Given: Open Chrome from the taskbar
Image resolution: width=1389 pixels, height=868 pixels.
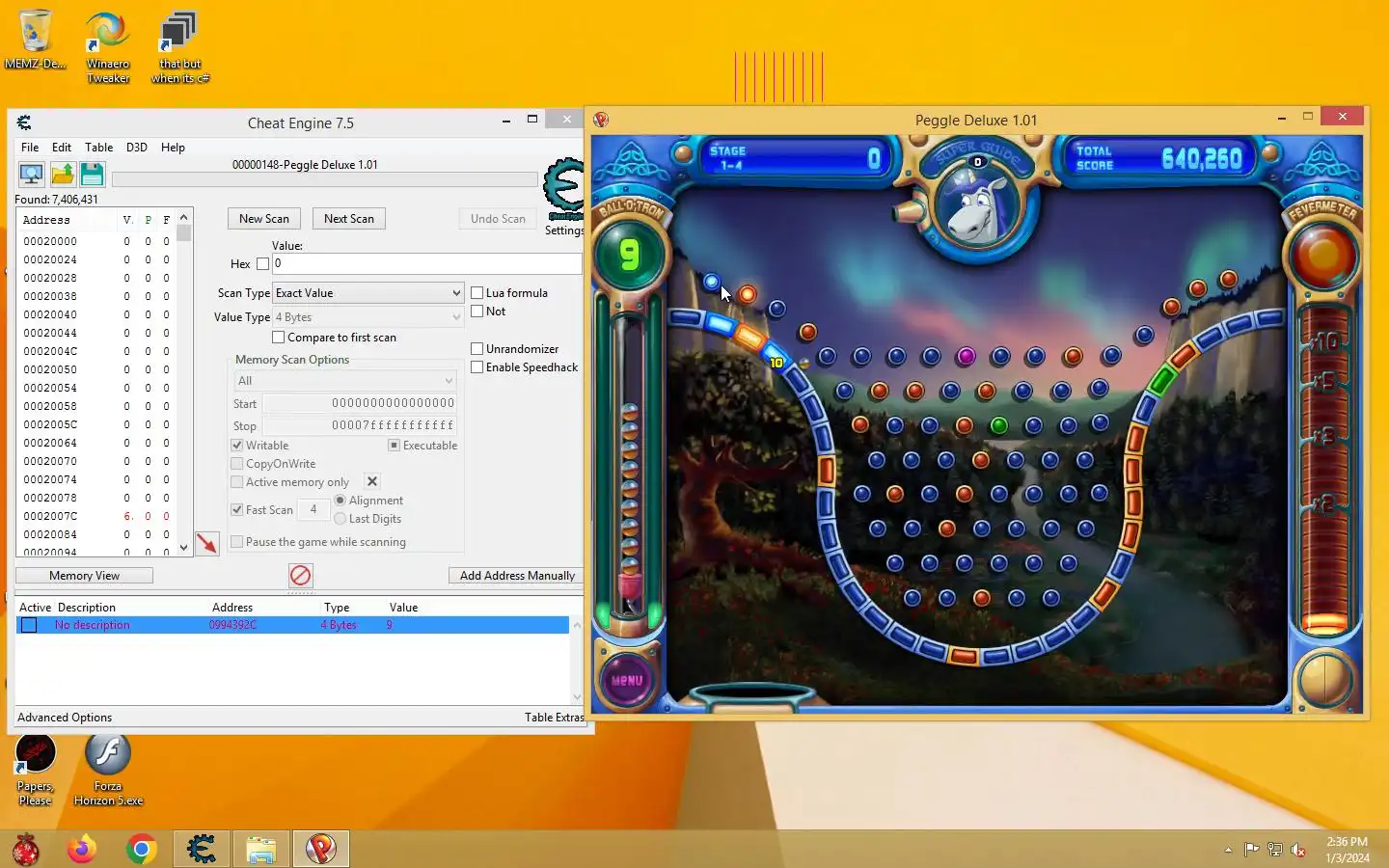Looking at the screenshot, I should pyautogui.click(x=142, y=849).
